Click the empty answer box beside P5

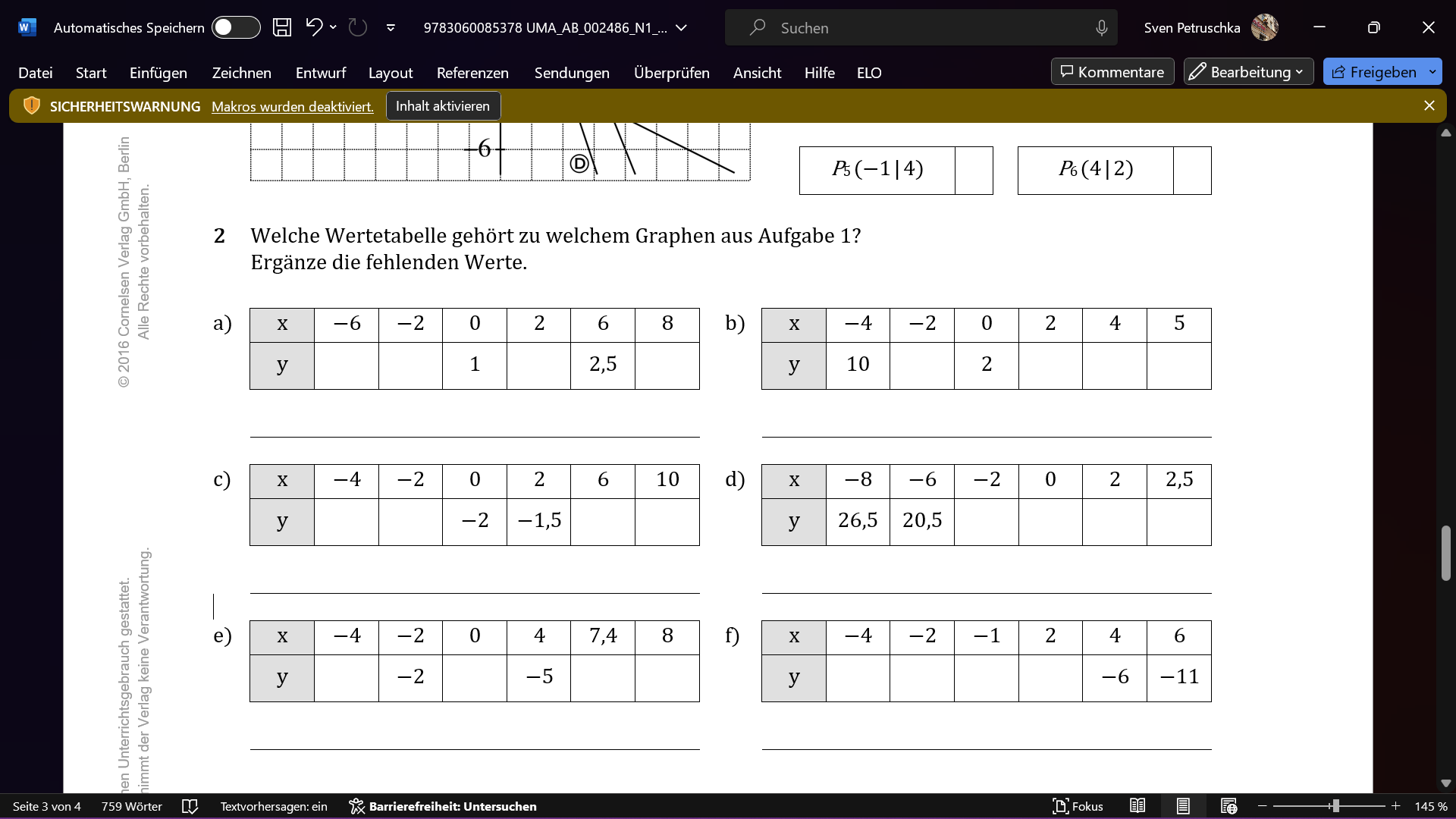click(974, 170)
